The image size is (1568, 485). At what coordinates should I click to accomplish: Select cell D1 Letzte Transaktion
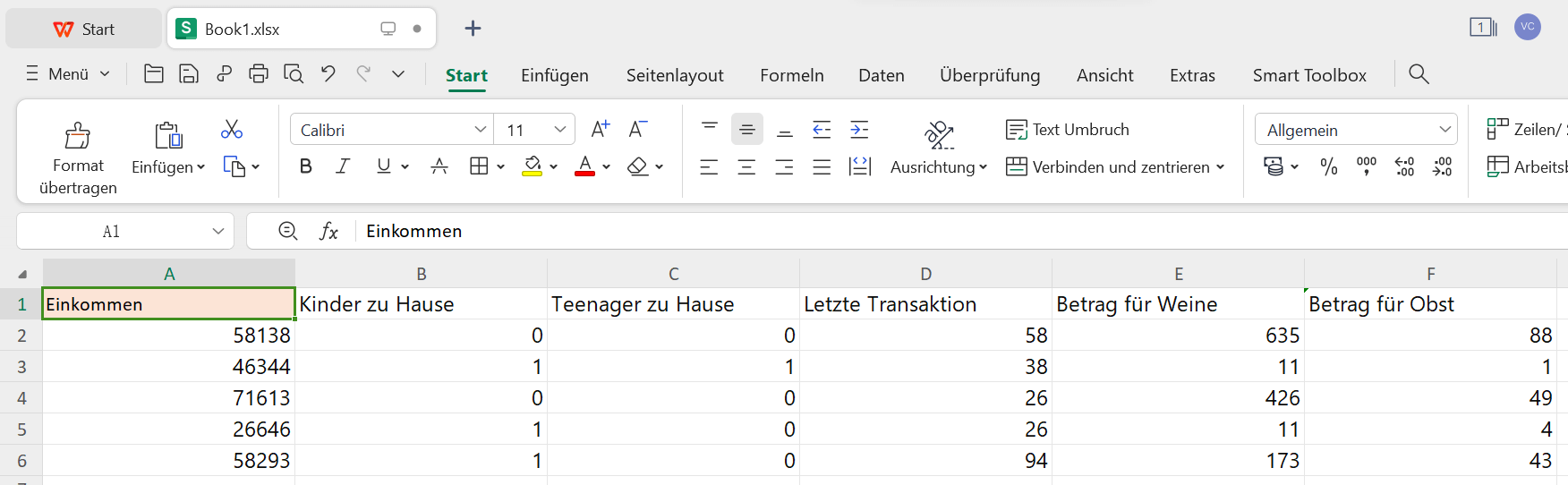[925, 304]
